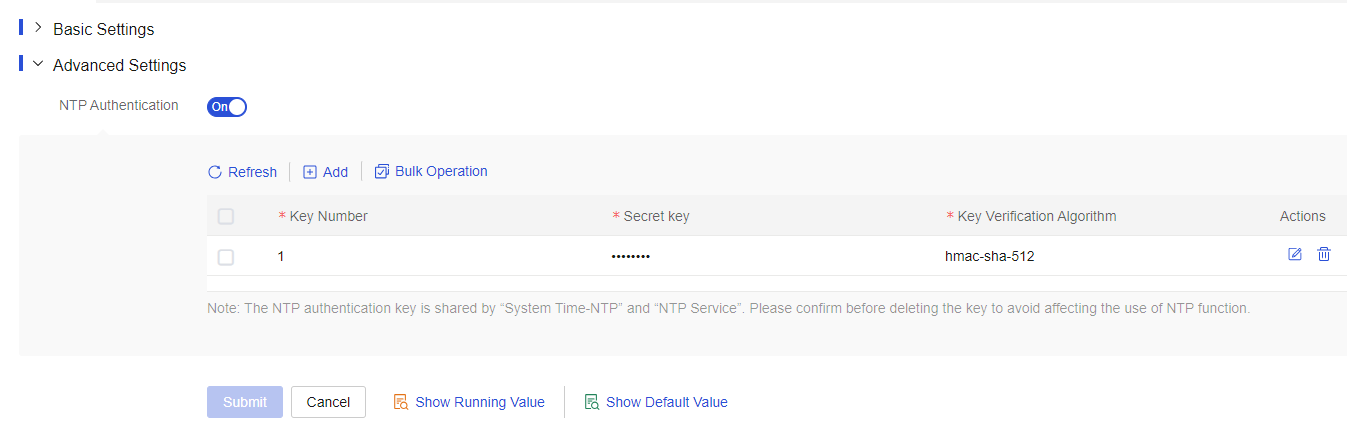1347x438 pixels.
Task: Click the Submit button
Action: coord(245,402)
